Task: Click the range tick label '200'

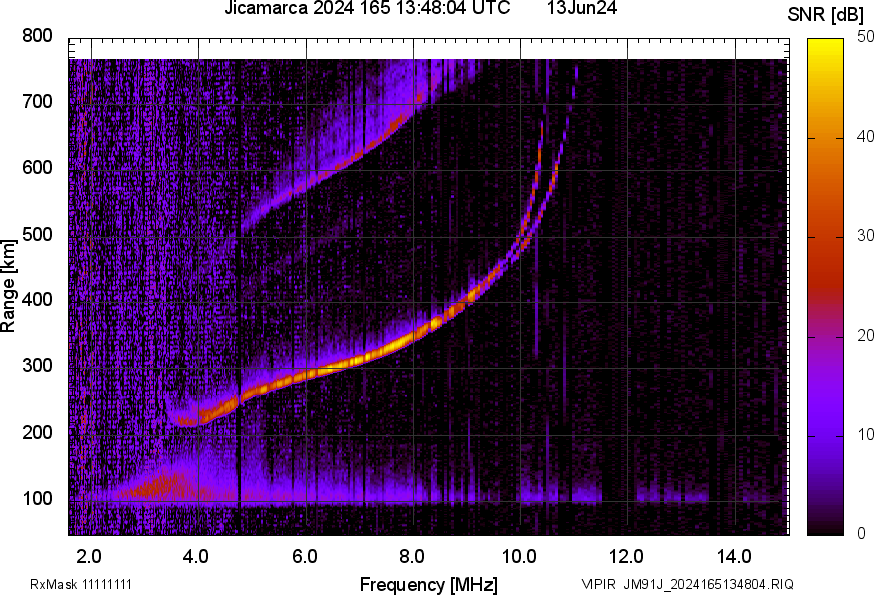Action: tap(37, 432)
